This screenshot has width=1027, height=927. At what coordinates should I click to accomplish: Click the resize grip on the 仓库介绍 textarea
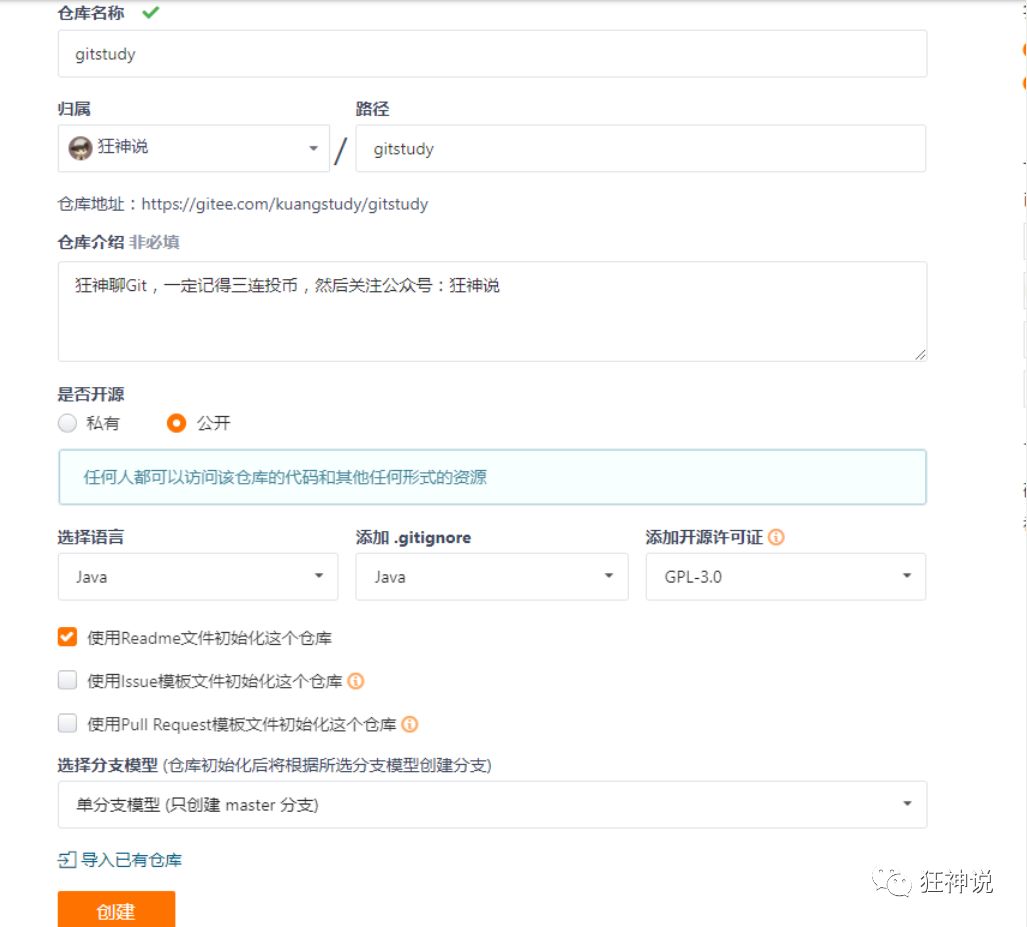click(x=918, y=354)
